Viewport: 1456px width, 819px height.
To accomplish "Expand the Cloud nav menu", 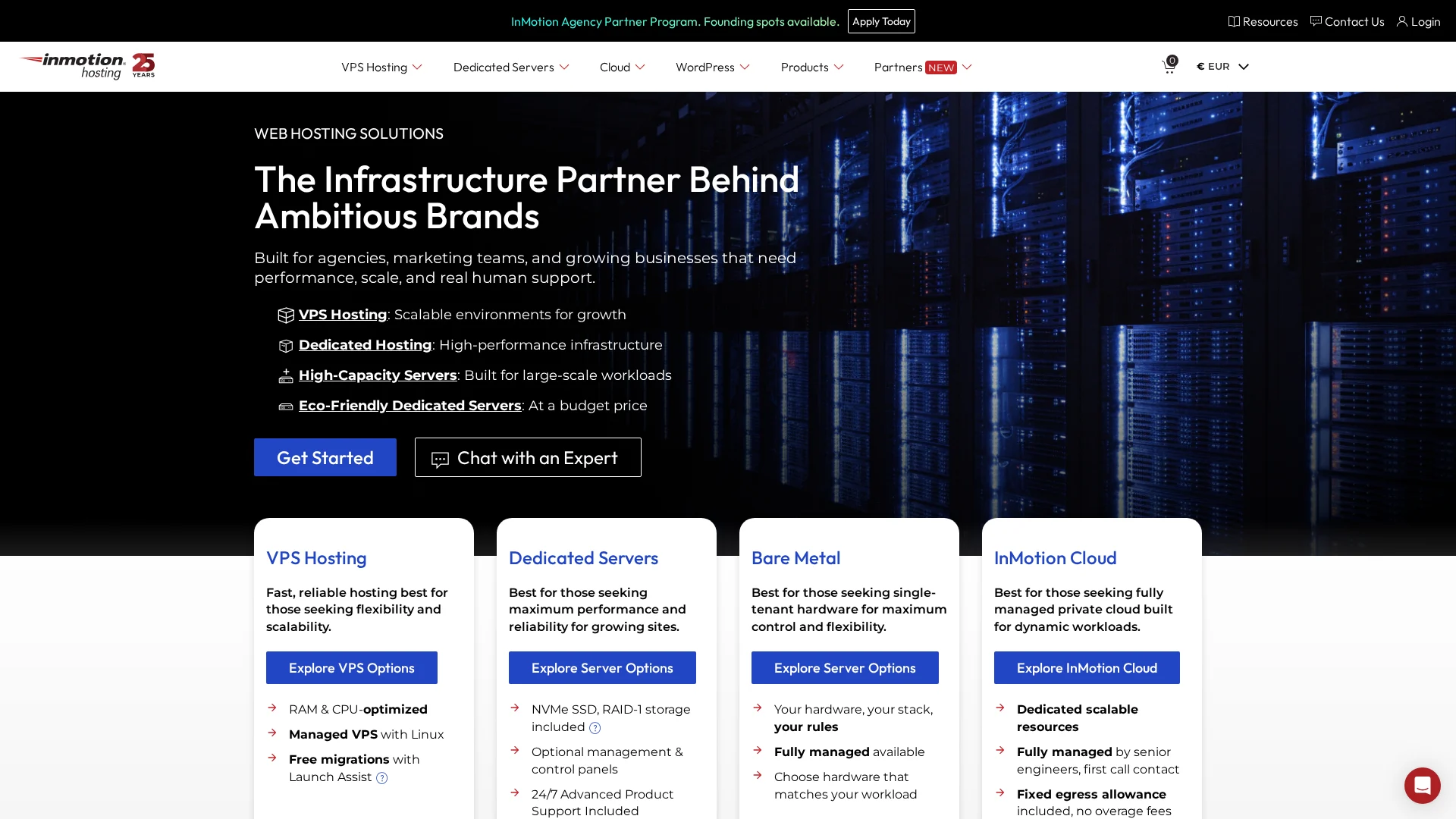I will [623, 67].
